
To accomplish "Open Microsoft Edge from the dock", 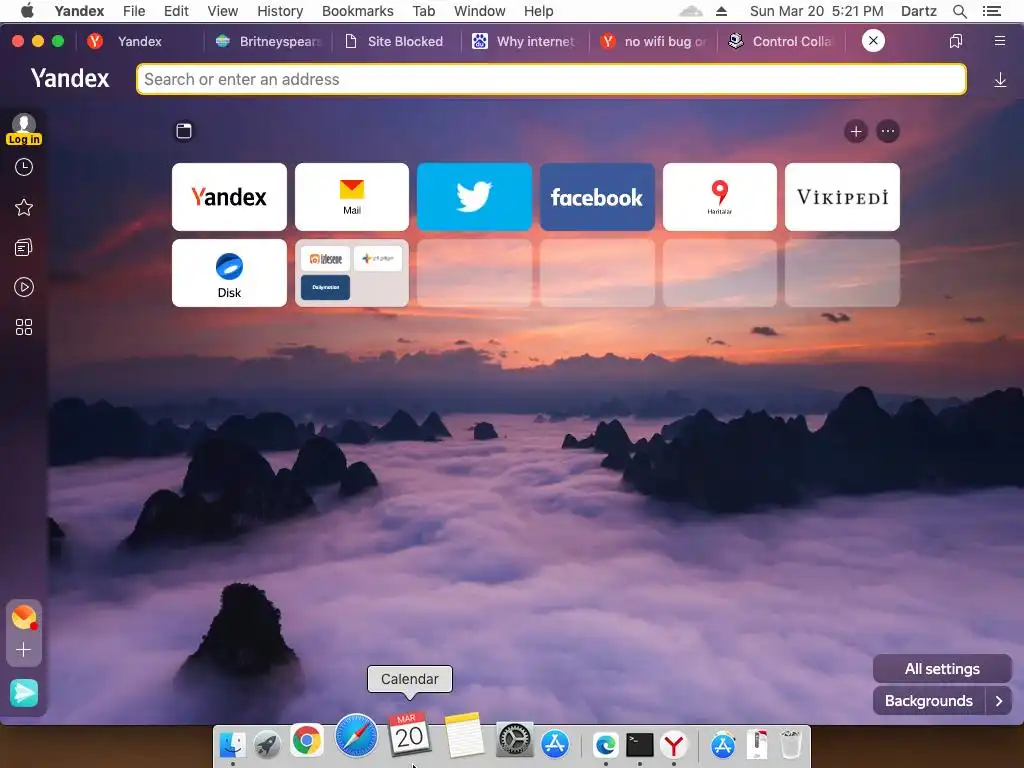I will [x=605, y=744].
